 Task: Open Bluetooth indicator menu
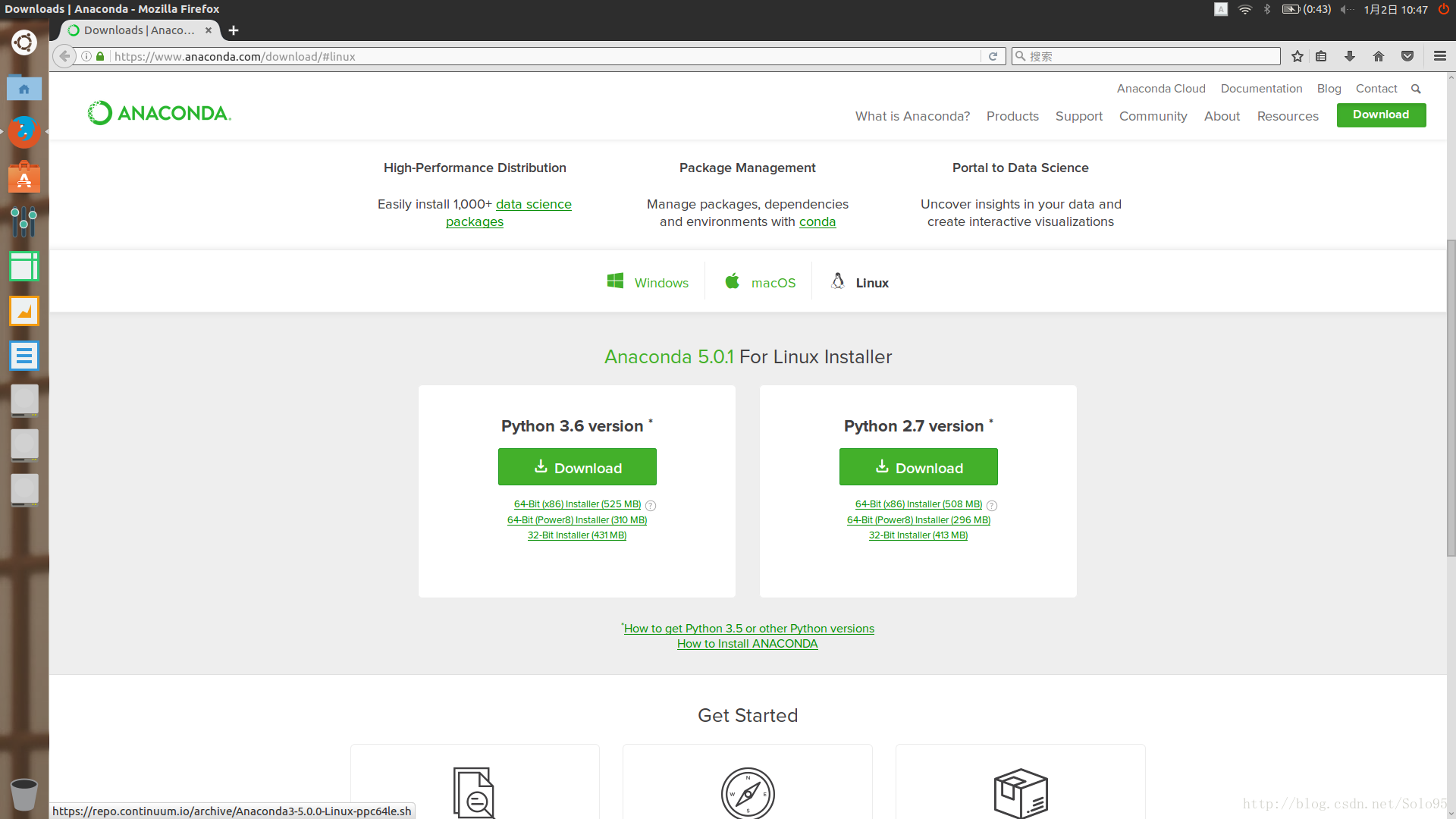(1266, 9)
